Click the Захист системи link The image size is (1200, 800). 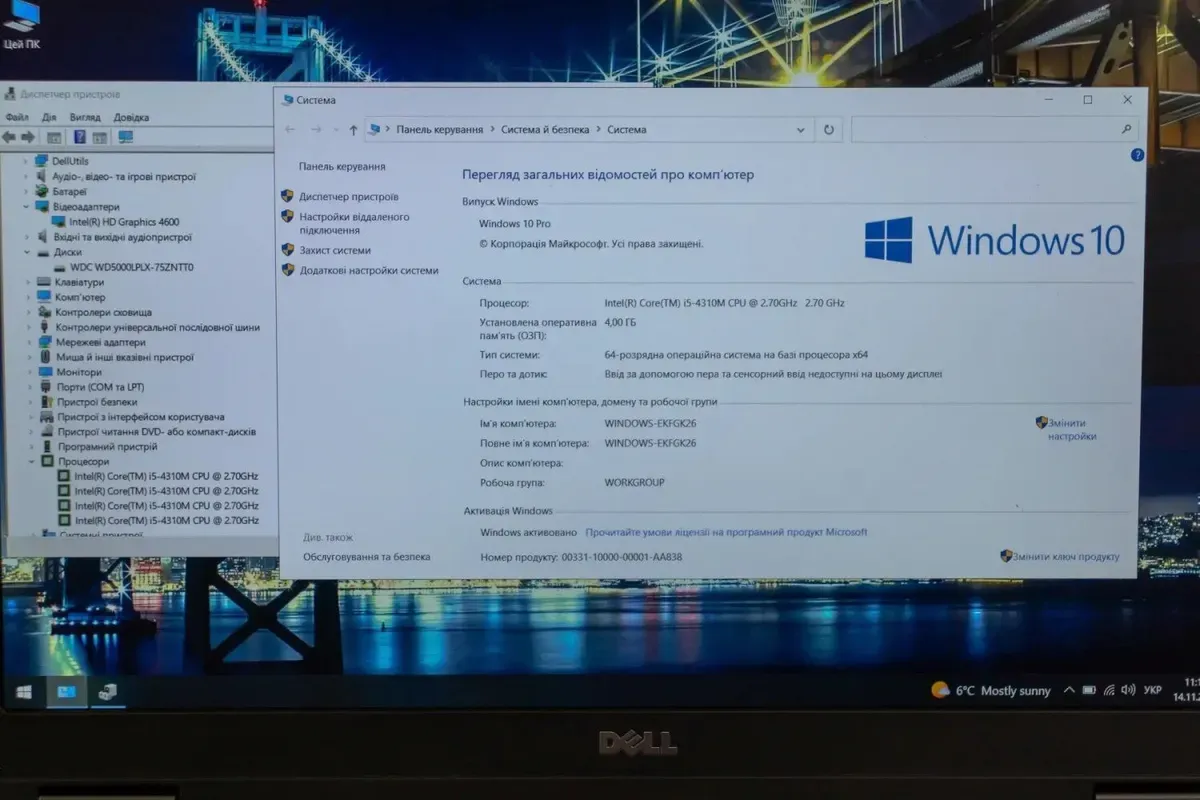point(334,250)
